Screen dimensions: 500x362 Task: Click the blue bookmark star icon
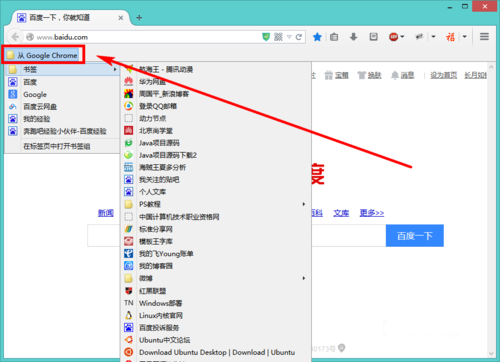tap(317, 37)
